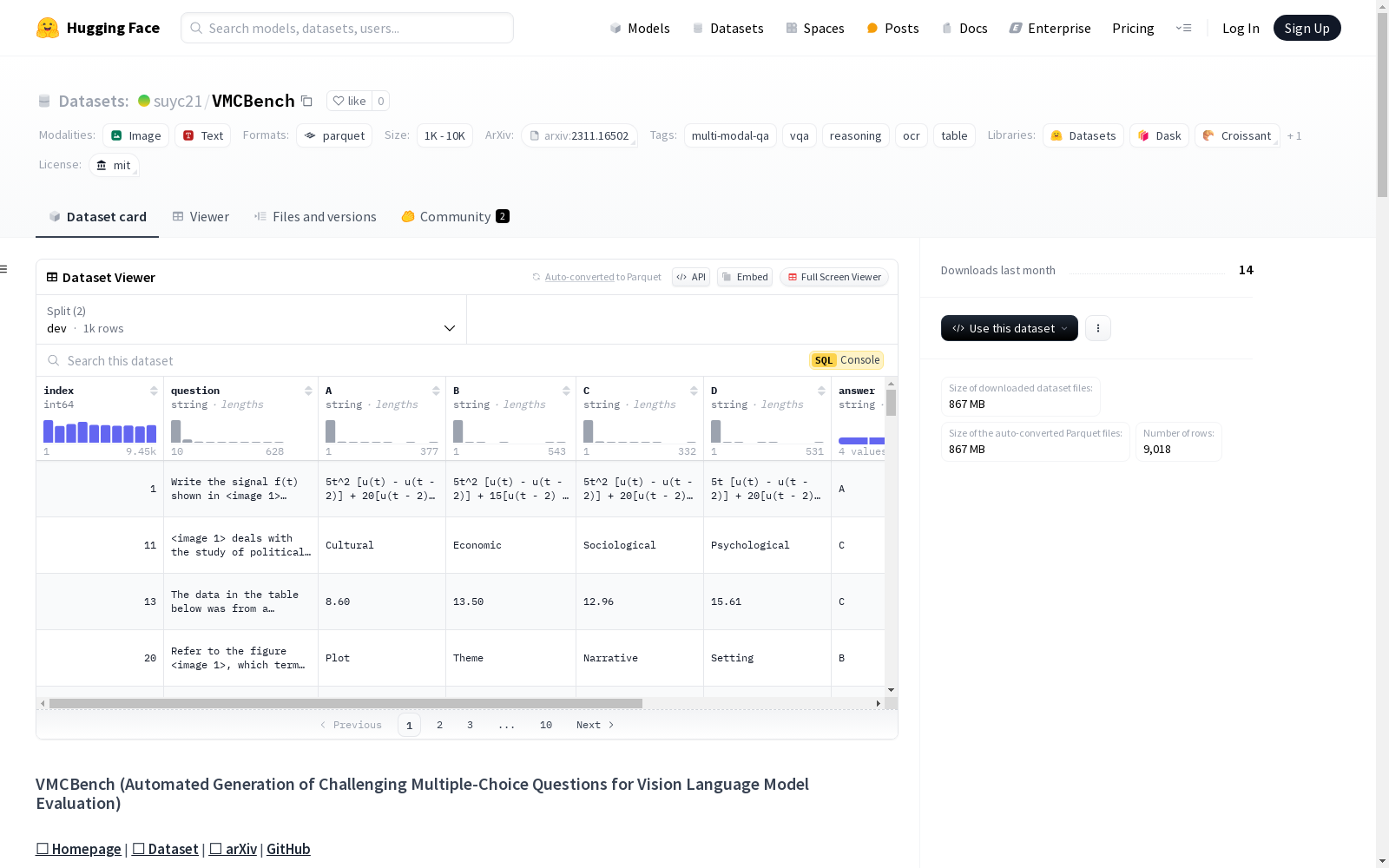Sort column C
The image size is (1389, 868).
tap(694, 391)
